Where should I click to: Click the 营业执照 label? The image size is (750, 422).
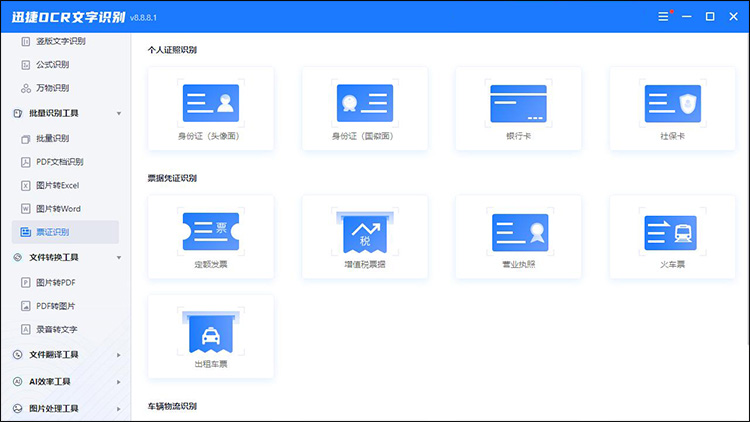[518, 265]
